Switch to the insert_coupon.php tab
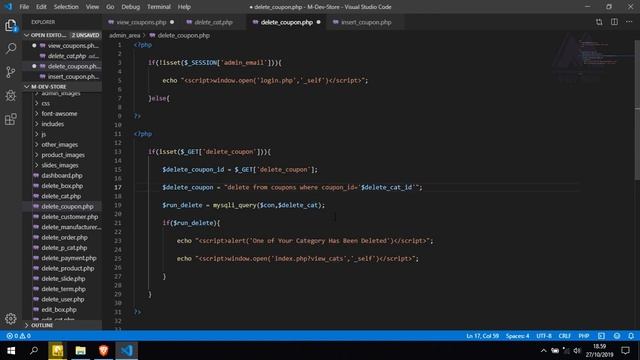This screenshot has height=360, width=640. (x=366, y=22)
